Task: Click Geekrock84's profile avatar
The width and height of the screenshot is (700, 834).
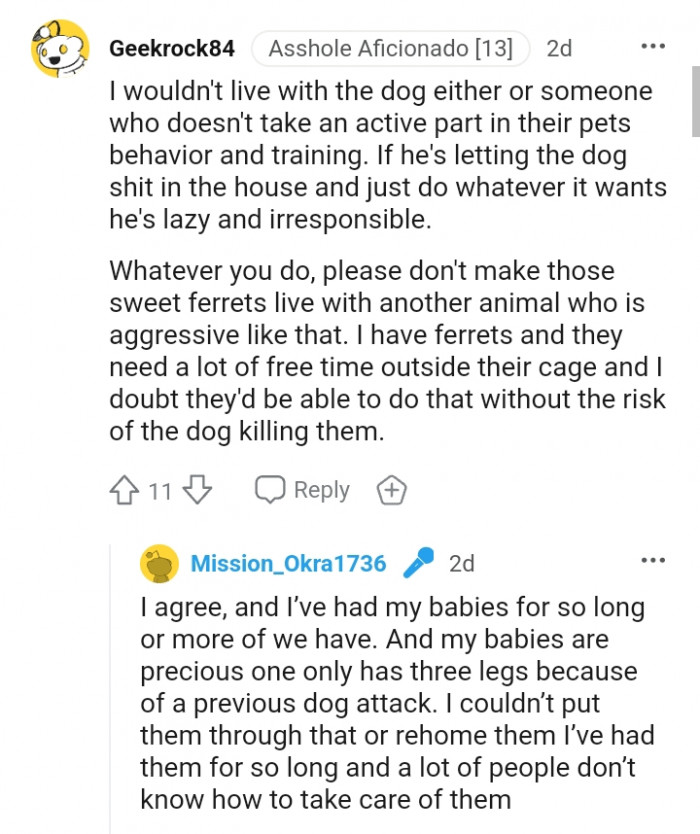Action: pos(57,46)
